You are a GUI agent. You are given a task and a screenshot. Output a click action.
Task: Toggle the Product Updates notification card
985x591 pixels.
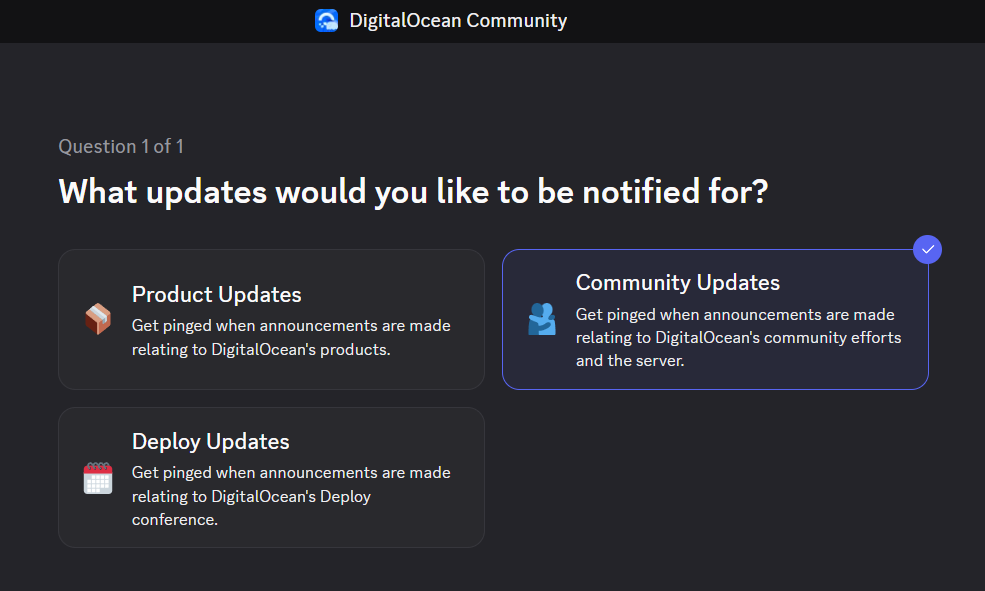point(271,319)
